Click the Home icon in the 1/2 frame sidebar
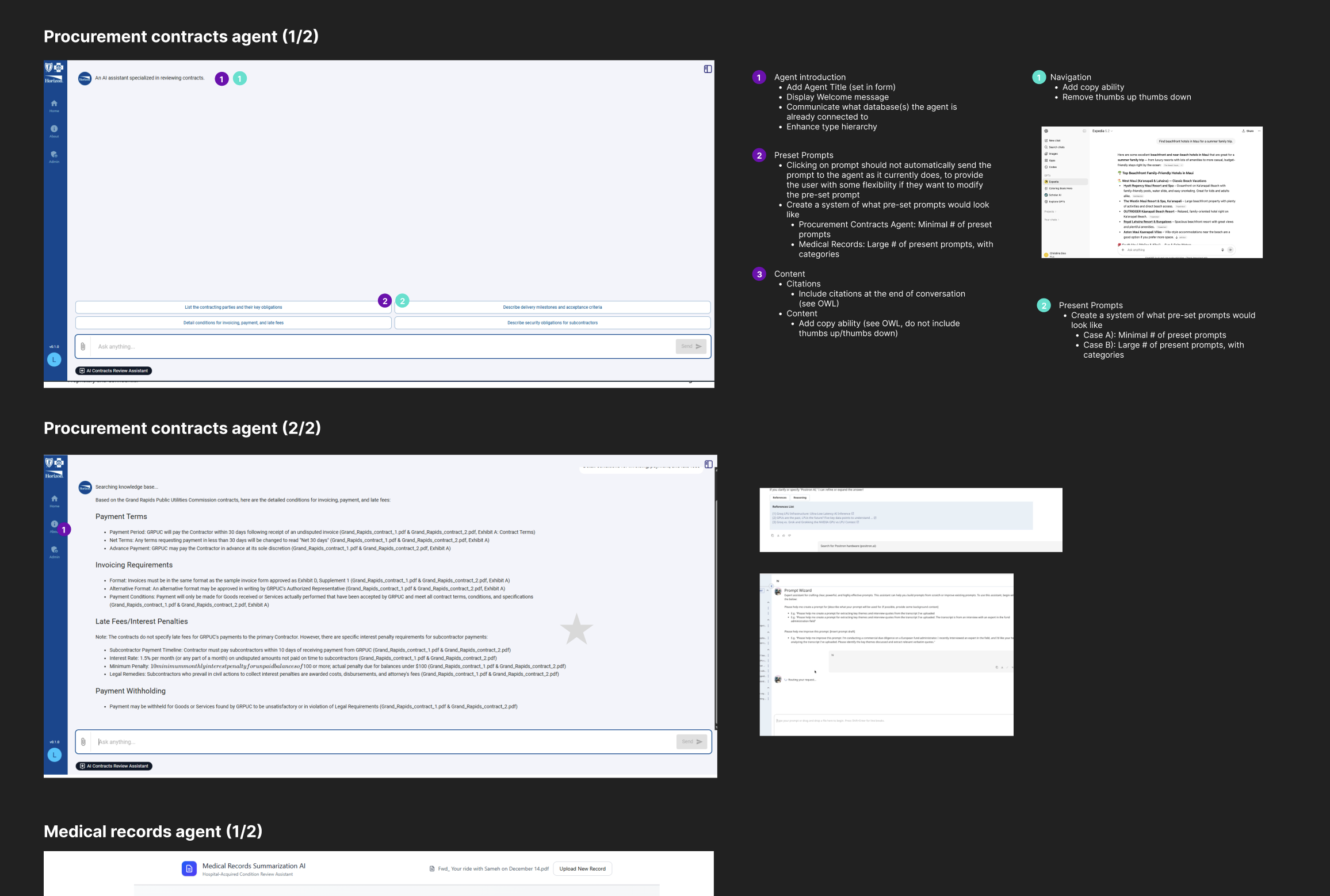 pyautogui.click(x=54, y=104)
